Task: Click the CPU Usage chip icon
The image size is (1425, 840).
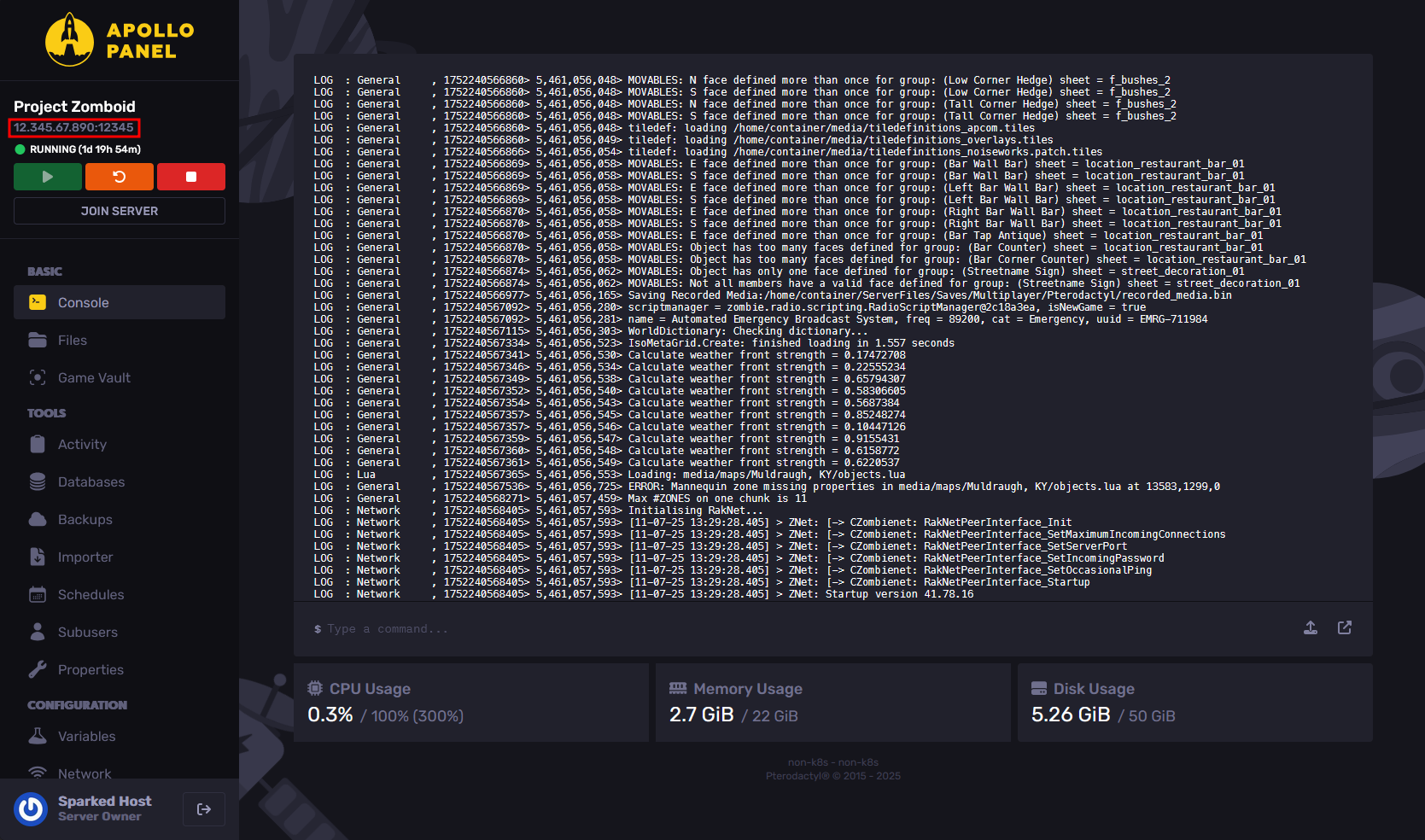Action: [315, 688]
